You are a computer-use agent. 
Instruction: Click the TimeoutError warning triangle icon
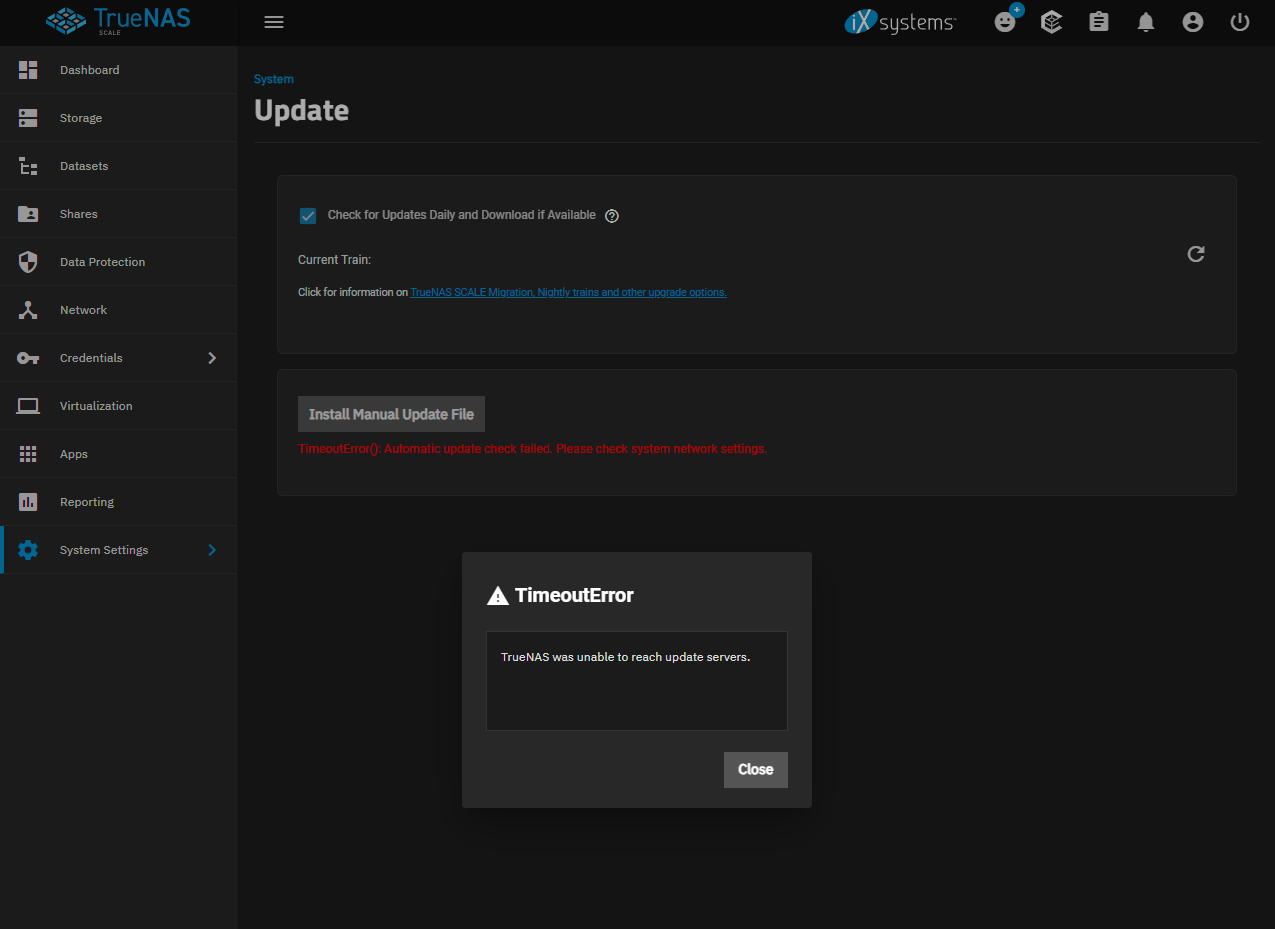(x=498, y=596)
